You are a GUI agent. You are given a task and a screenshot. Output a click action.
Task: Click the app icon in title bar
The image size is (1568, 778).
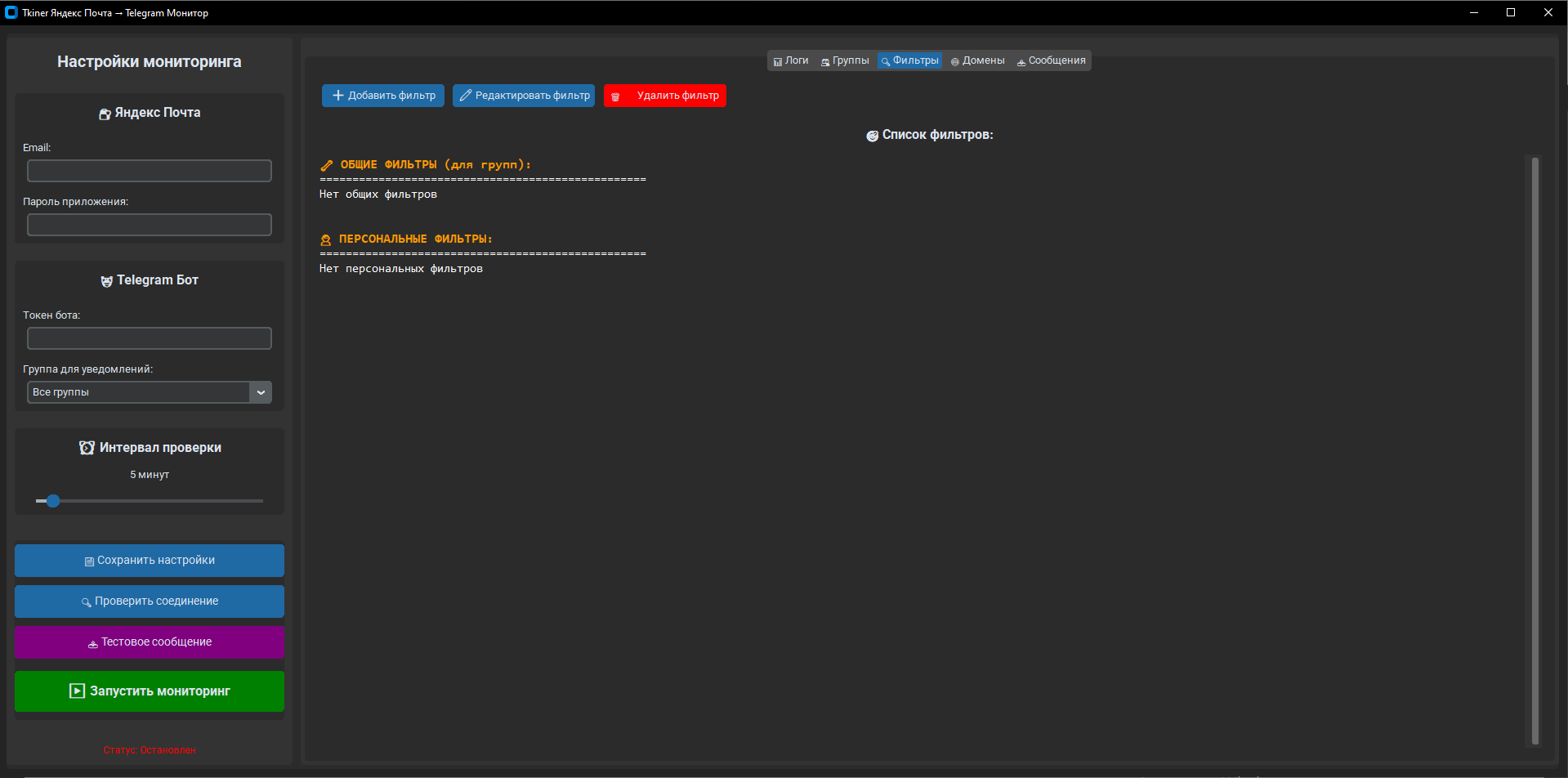pos(11,12)
